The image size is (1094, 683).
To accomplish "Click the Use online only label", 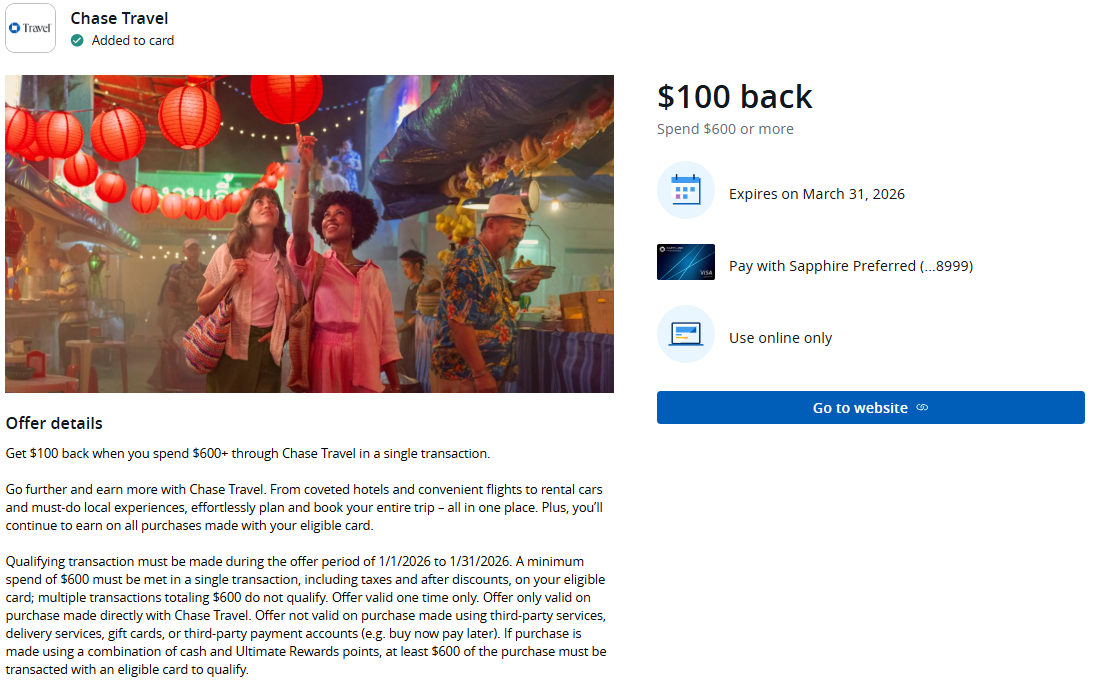I will click(x=780, y=338).
